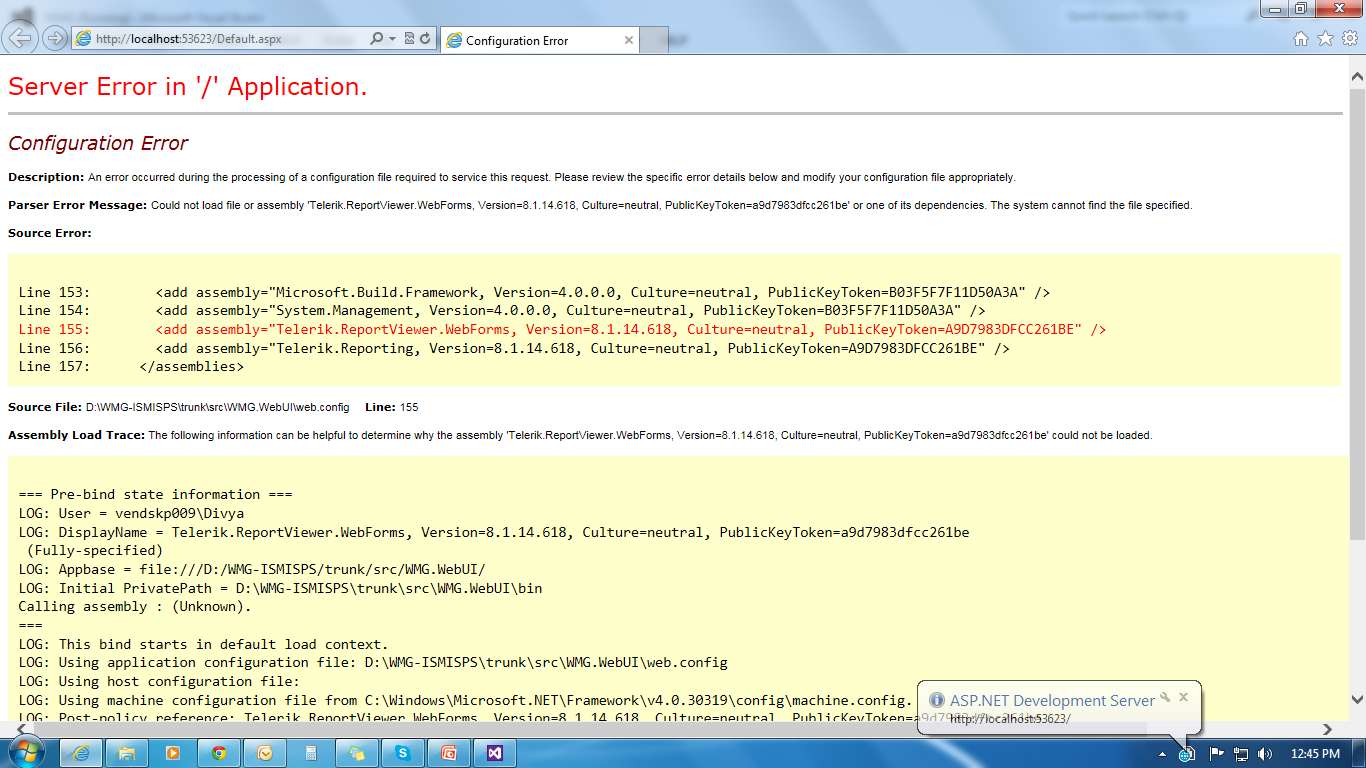Show hidden system tray icons arrow

click(x=1162, y=754)
